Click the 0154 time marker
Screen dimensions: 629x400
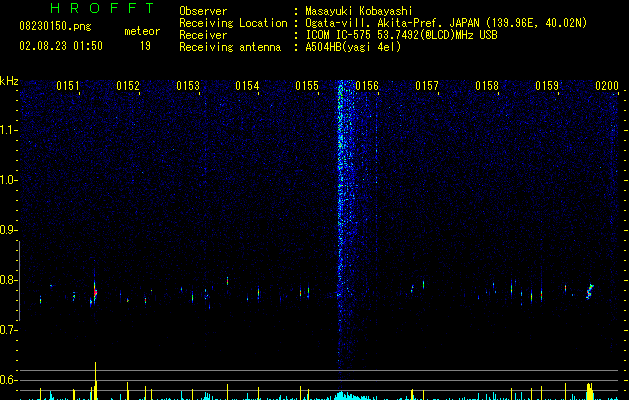click(x=247, y=86)
